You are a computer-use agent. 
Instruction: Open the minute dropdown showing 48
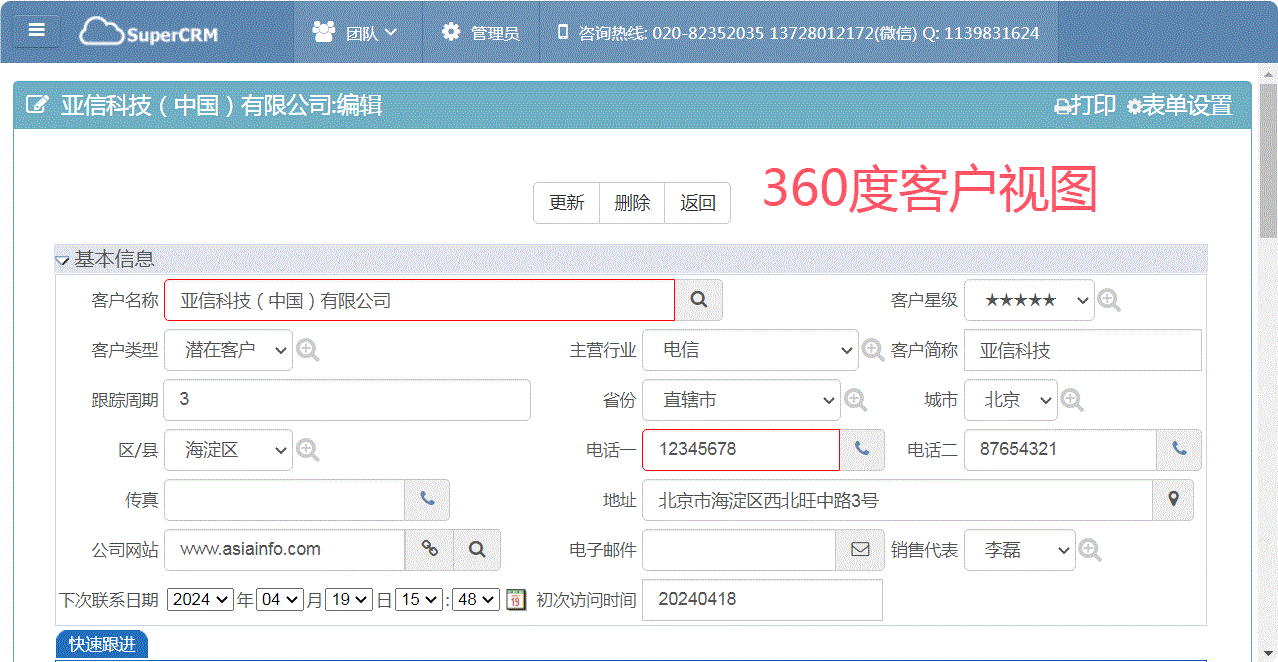pyautogui.click(x=475, y=599)
